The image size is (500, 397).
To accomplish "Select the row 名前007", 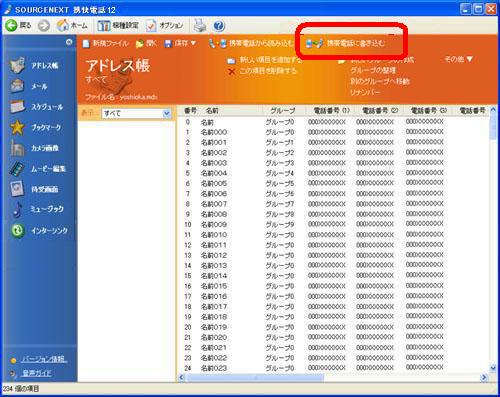I will click(334, 204).
